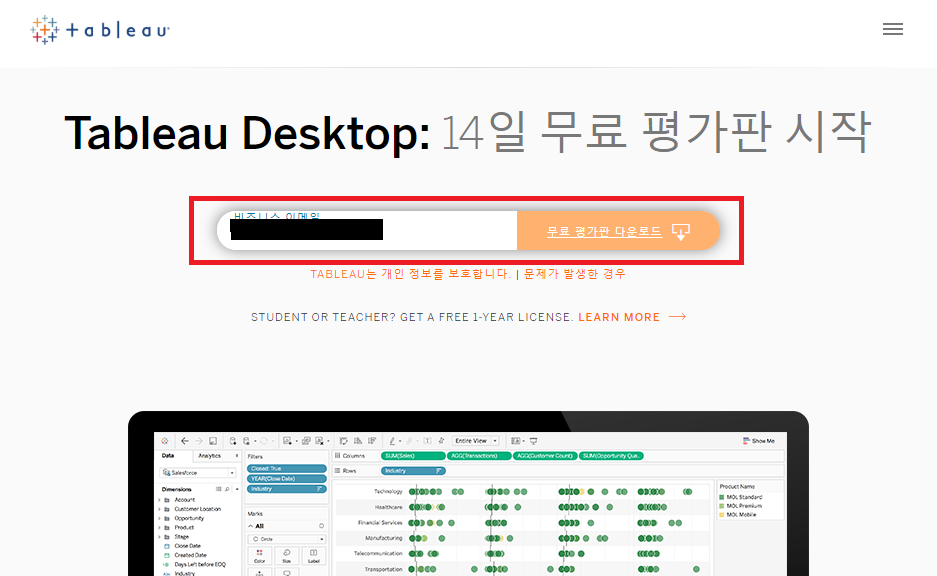Open the TABLEAU는 개인 정보를 보호합니다 link
937x576 pixels.
tap(410, 274)
